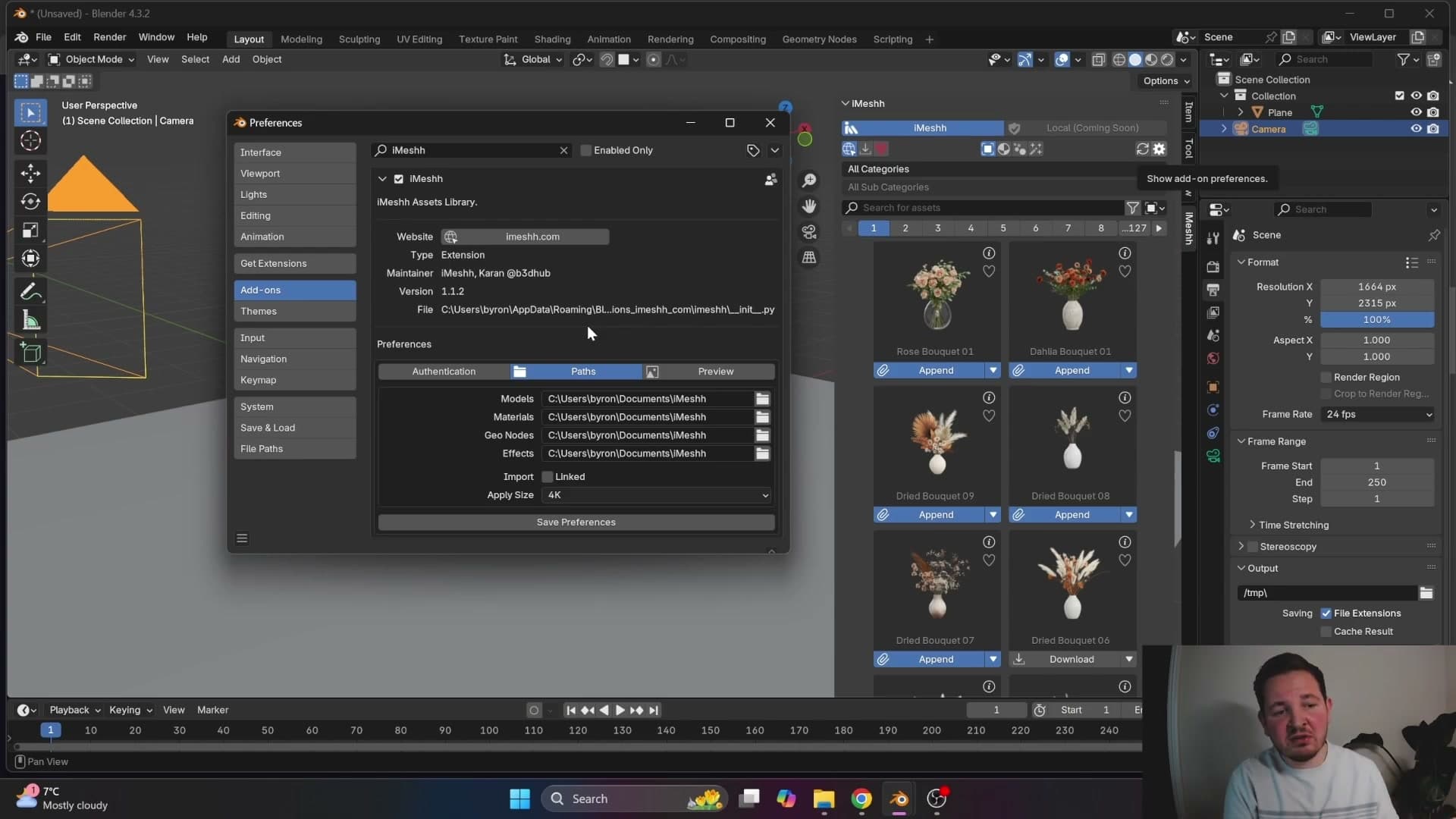This screenshot has width=1456, height=819.
Task: Select the Transform tool
Action: [x=30, y=259]
